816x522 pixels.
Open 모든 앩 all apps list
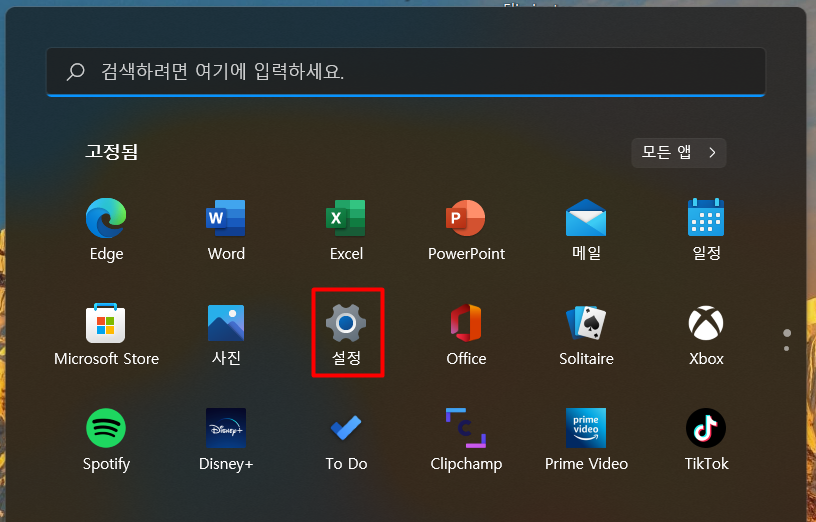pyautogui.click(x=679, y=152)
